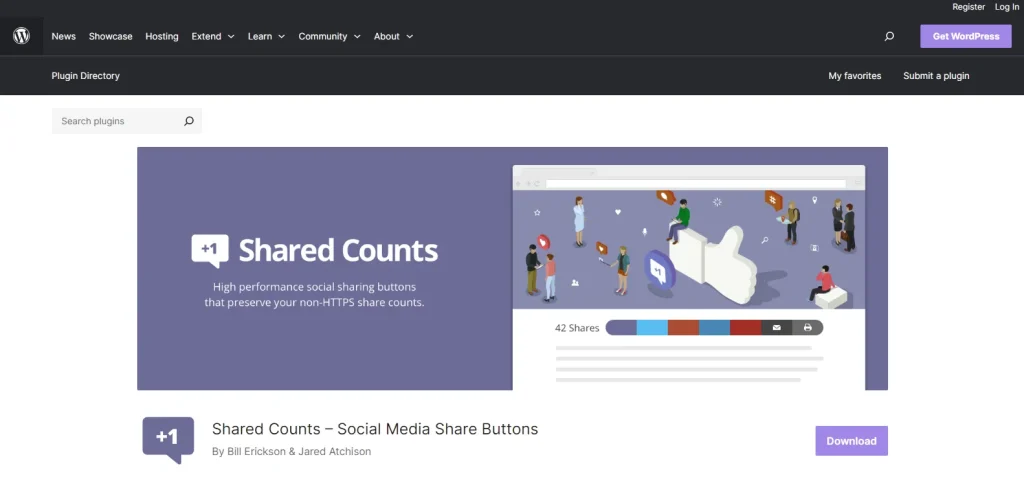Expand the About menu

tap(393, 37)
